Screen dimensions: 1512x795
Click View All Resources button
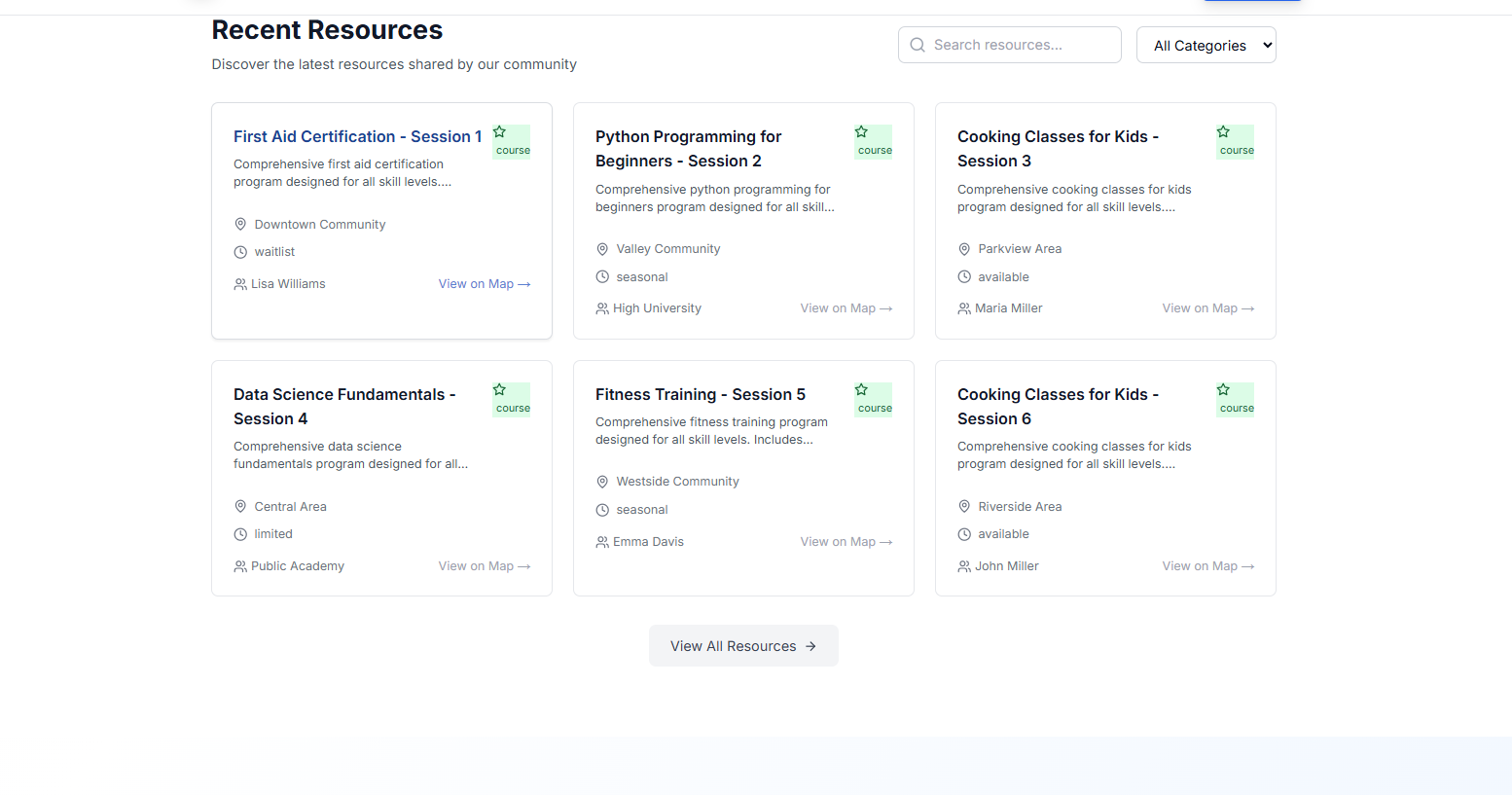[x=743, y=646]
